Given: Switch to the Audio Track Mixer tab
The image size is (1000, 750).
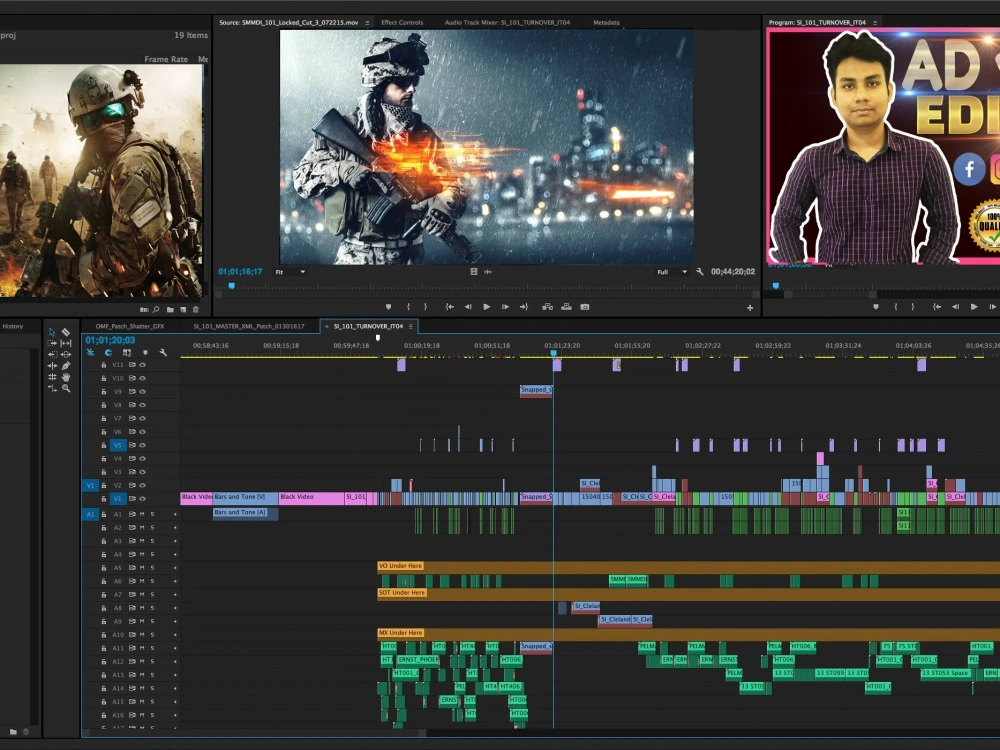Looking at the screenshot, I should pyautogui.click(x=507, y=22).
